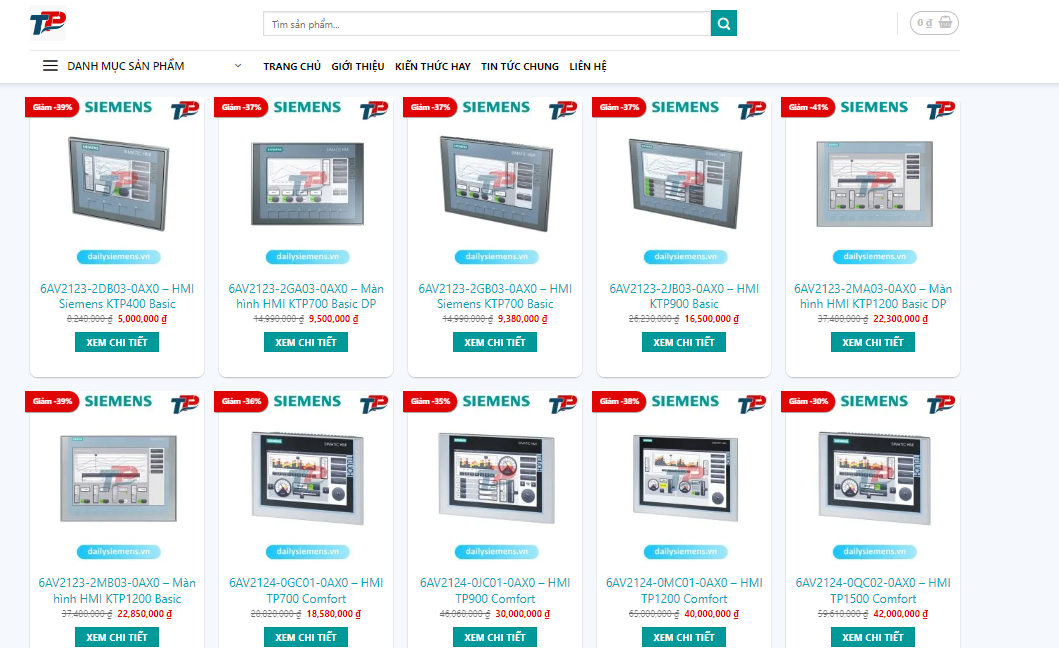Click Xem chi tiết for KTP700 Basic DP
This screenshot has width=1059, height=648.
coord(306,343)
